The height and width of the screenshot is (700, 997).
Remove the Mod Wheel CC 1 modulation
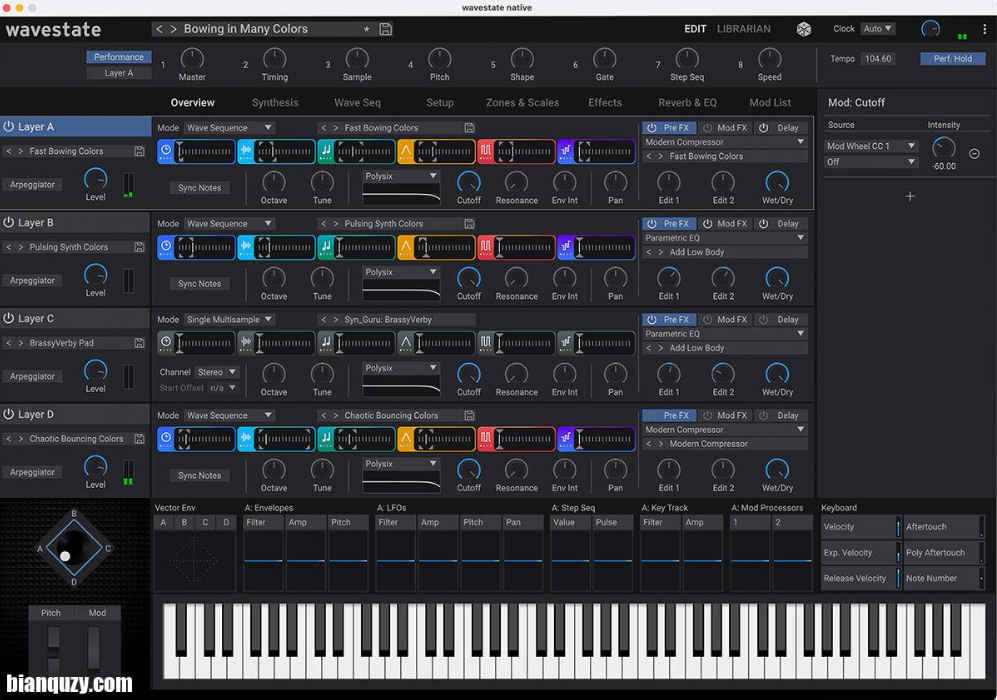[975, 154]
